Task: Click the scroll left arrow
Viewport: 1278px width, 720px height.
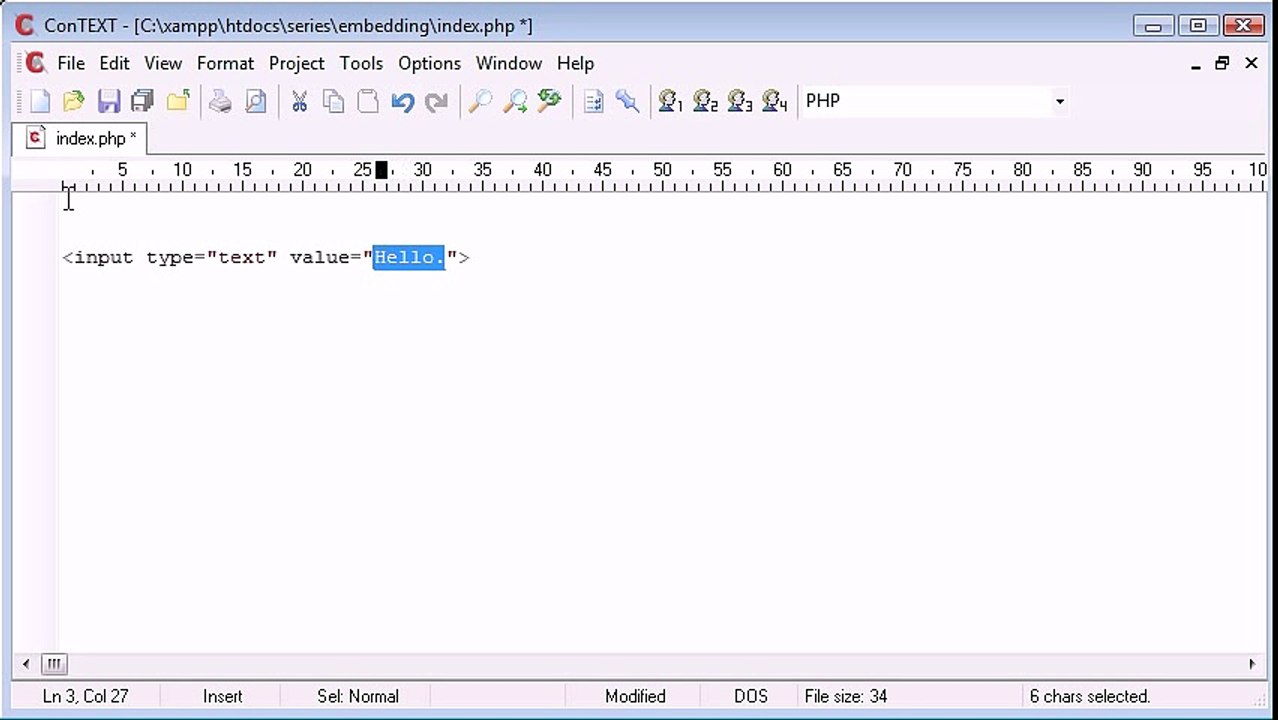Action: [x=26, y=664]
